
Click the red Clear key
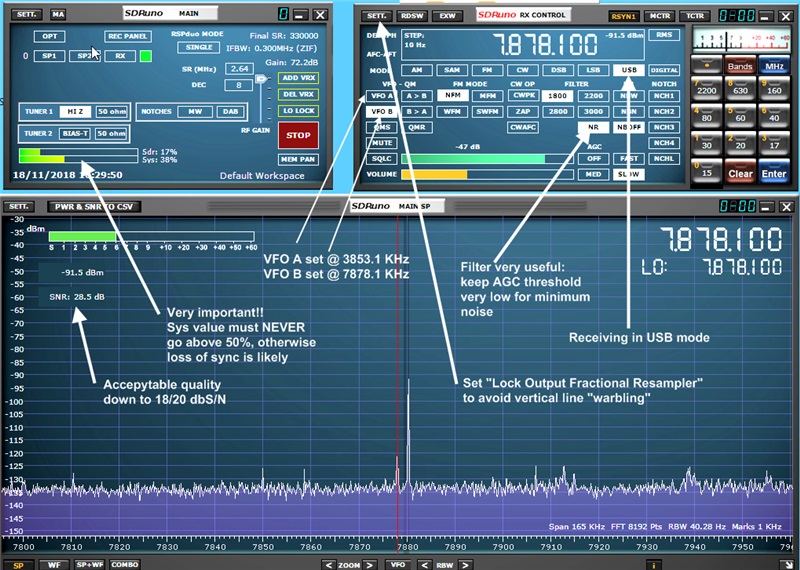tap(740, 171)
